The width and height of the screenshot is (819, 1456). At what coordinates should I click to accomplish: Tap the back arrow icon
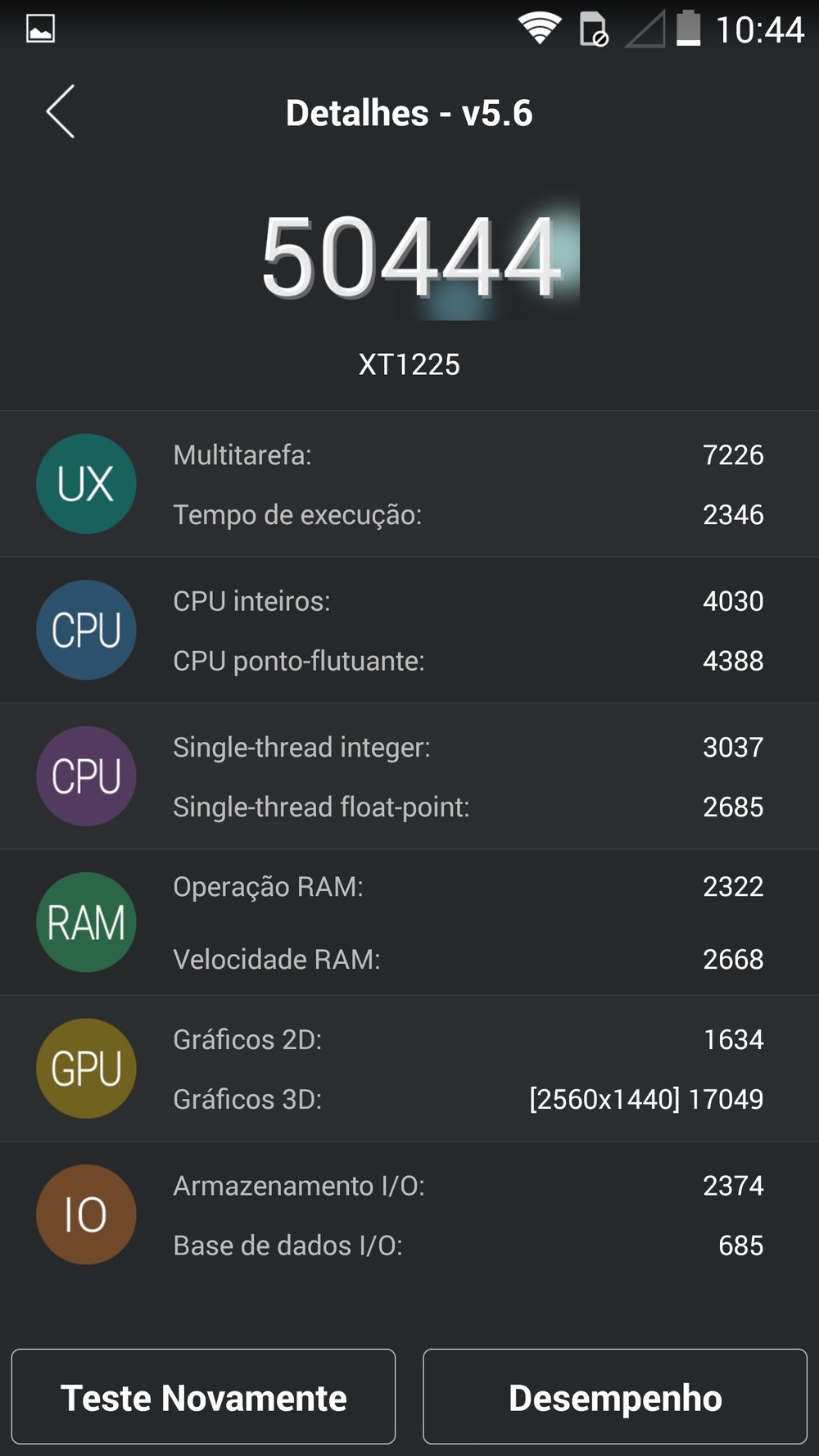(x=61, y=111)
